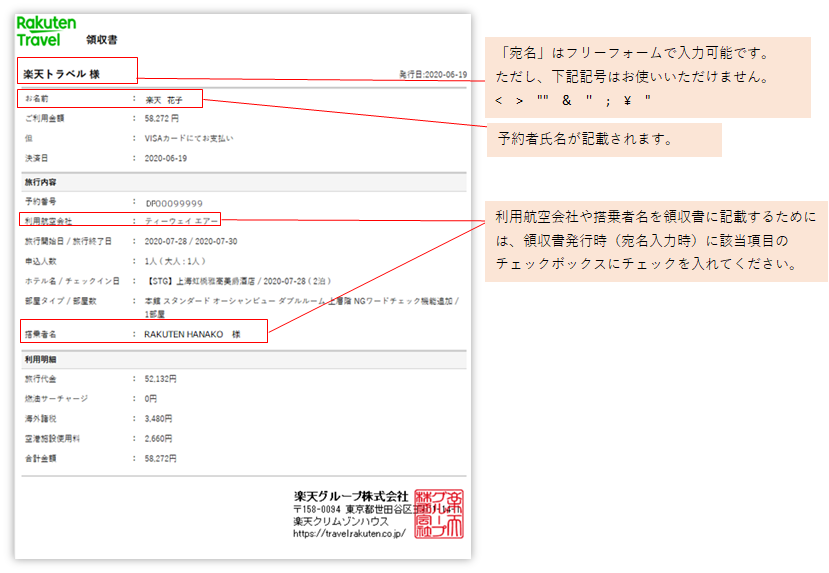Select total amount 58,272円 at bottom
Screen dimensions: 829x573
(x=161, y=458)
